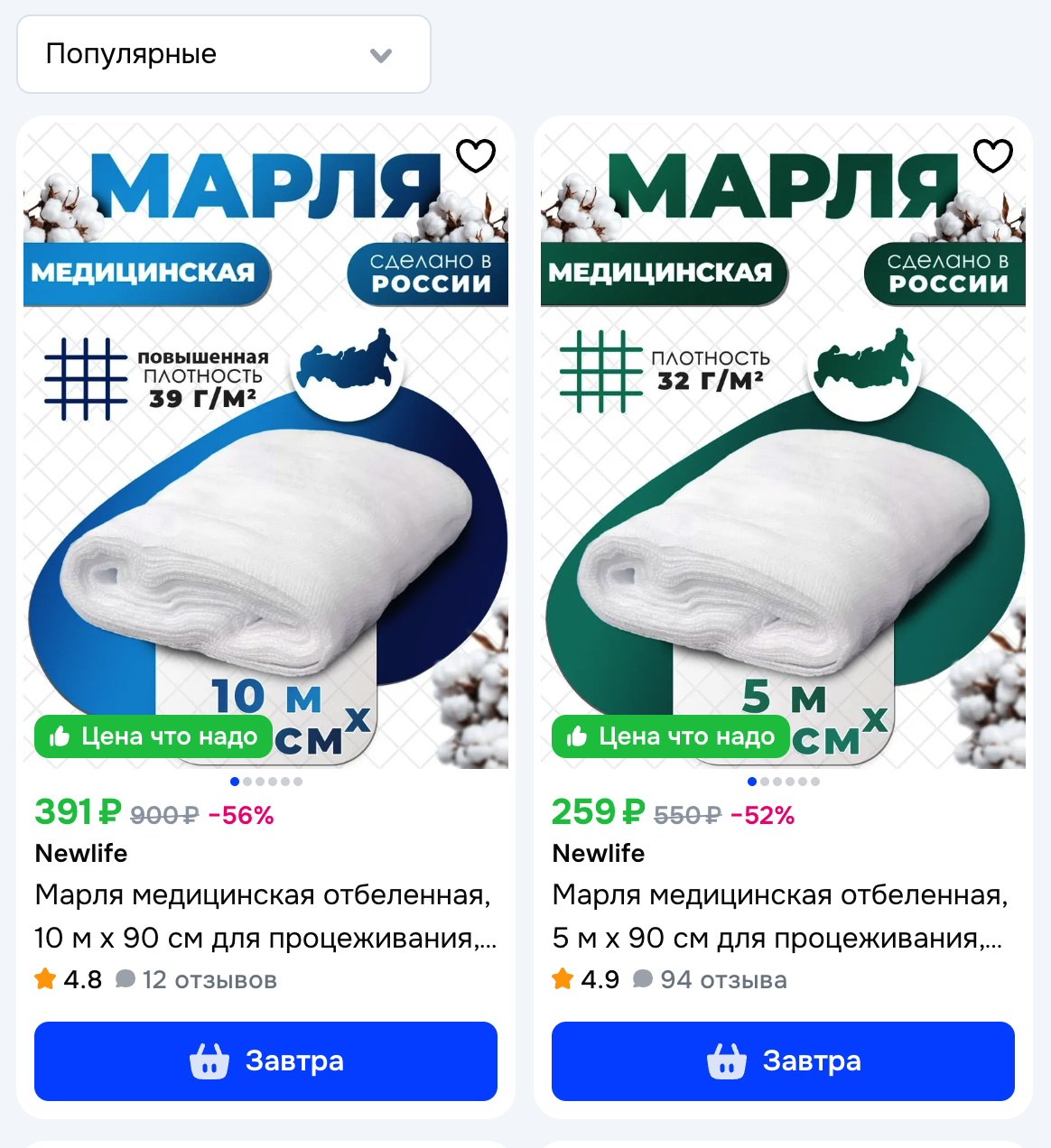The height and width of the screenshot is (1148, 1051).
Task: Click the 259 ₽ price
Action: tap(598, 812)
